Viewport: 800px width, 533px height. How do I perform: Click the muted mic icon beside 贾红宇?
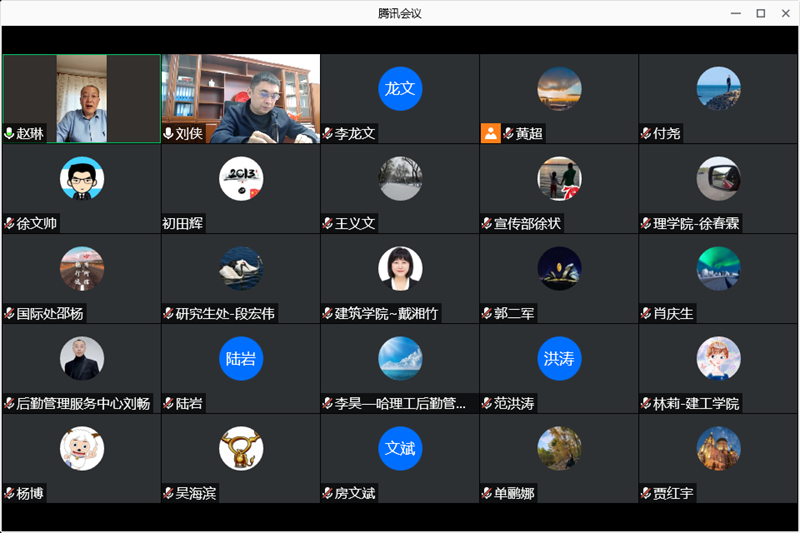pyautogui.click(x=646, y=493)
